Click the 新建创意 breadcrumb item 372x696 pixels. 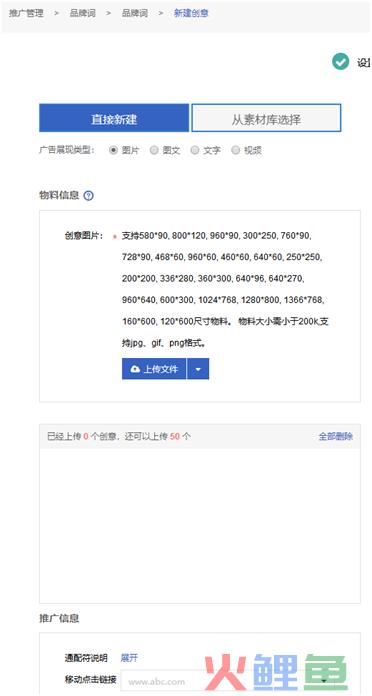click(191, 13)
